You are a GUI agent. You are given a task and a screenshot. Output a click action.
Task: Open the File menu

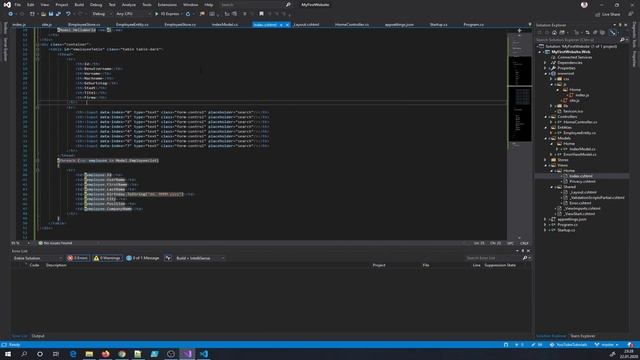point(18,5)
